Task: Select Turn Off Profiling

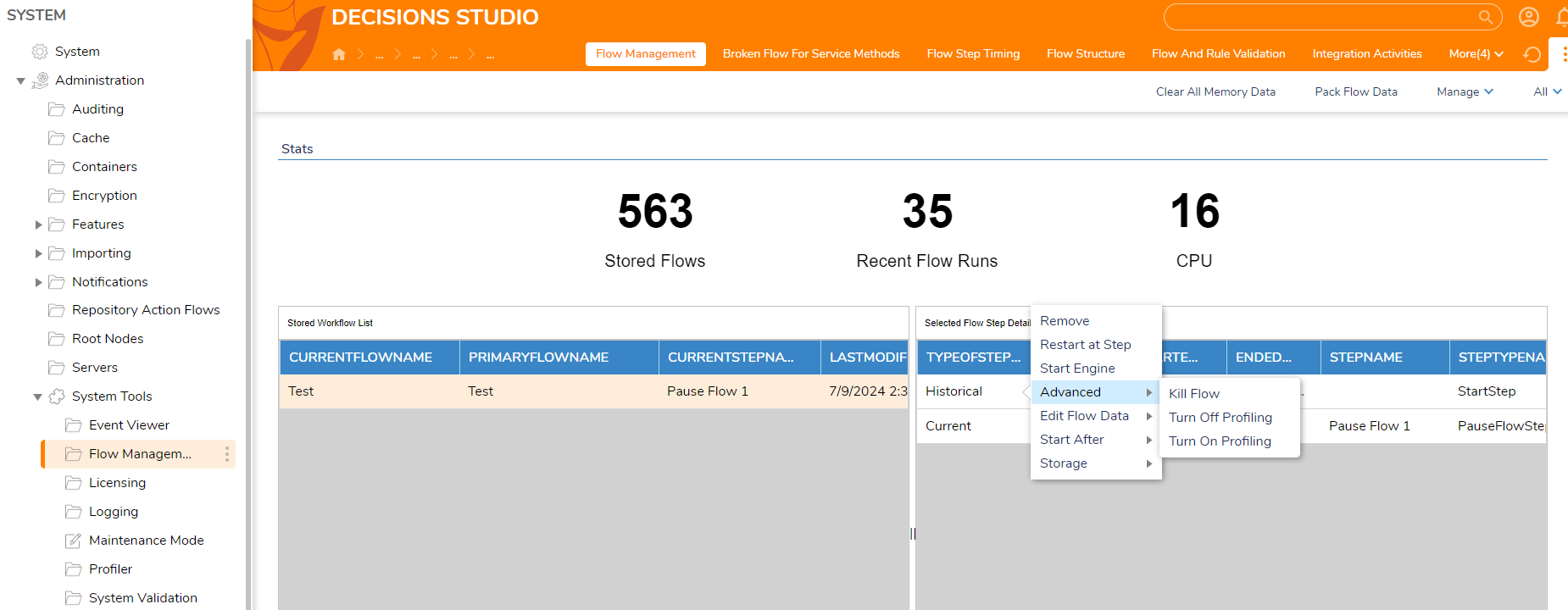Action: point(1230,418)
